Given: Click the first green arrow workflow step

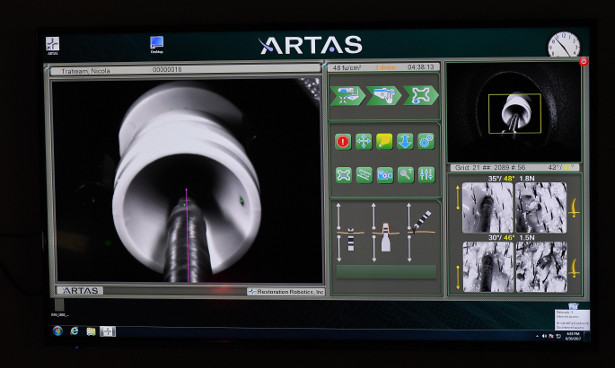Looking at the screenshot, I should pyautogui.click(x=348, y=96).
